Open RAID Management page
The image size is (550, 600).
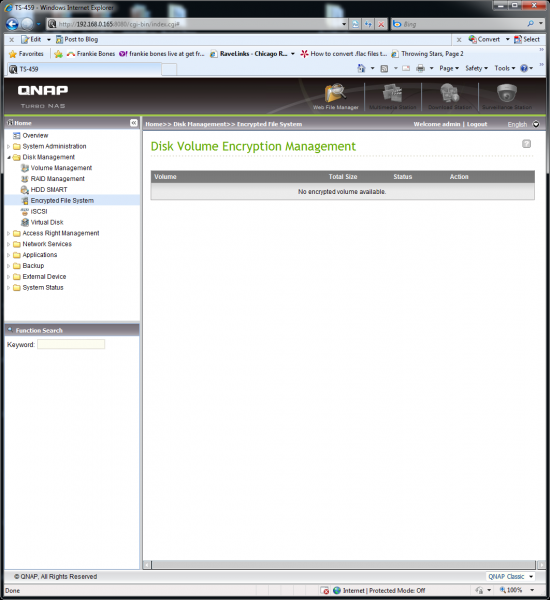[57, 179]
